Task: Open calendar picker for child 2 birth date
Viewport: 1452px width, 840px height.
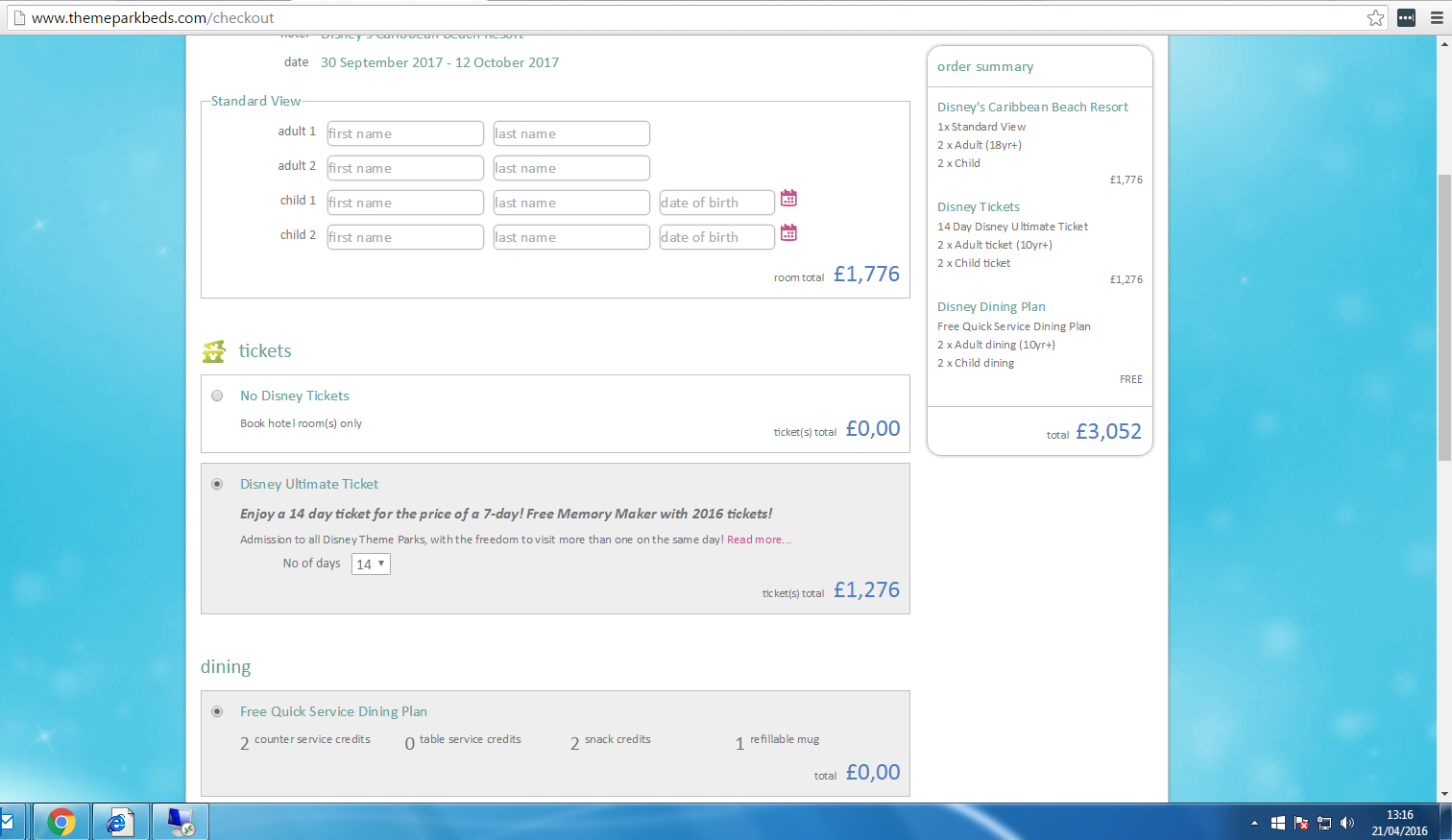Action: coord(788,232)
